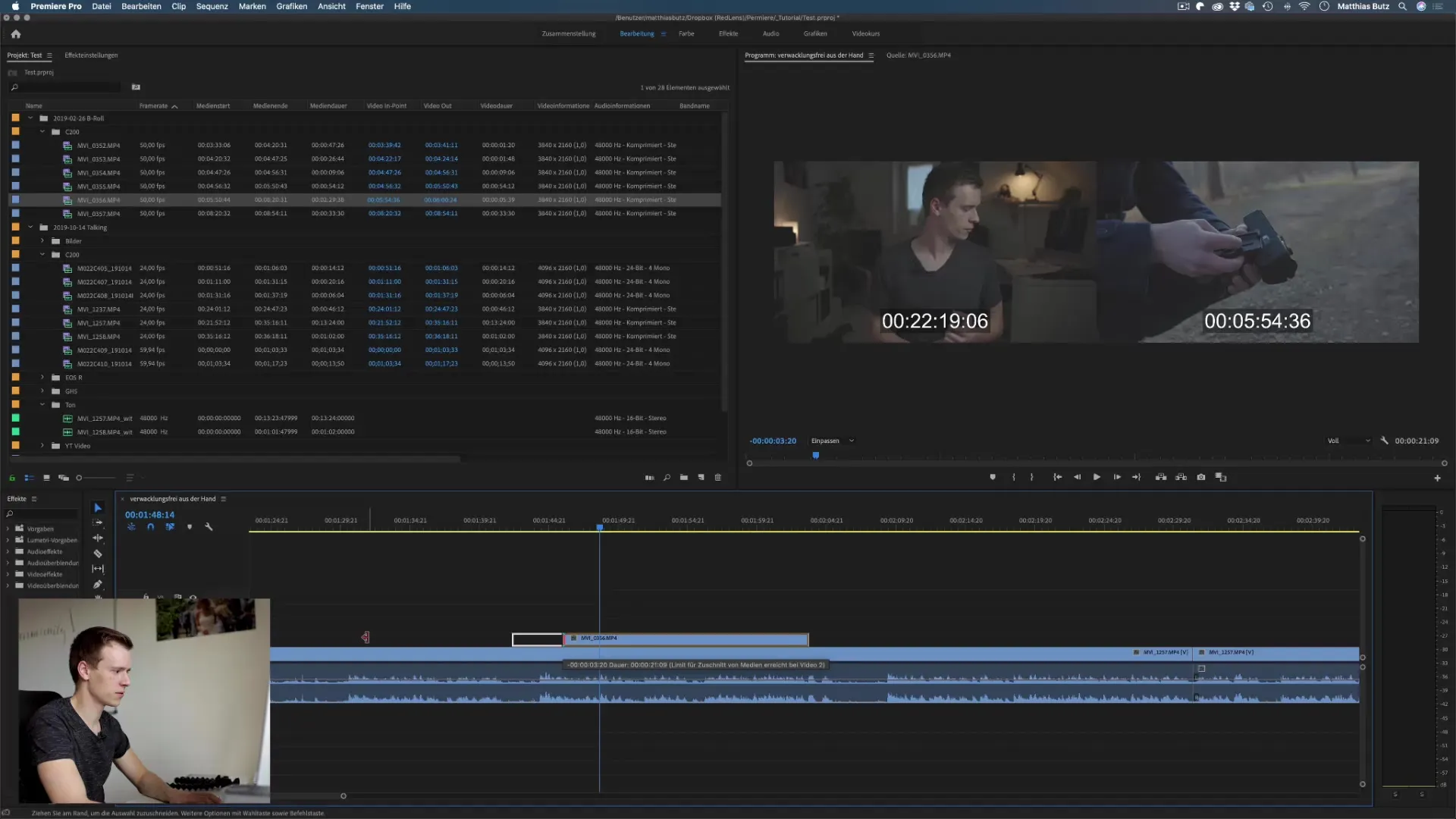Create new bin from search icon
This screenshot has width=1456, height=819.
pyautogui.click(x=136, y=87)
